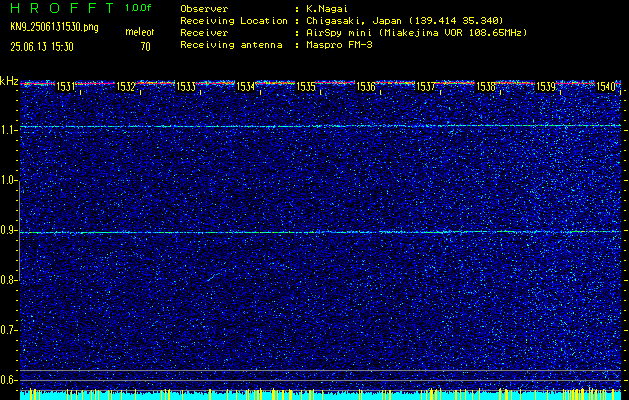
Task: Click the 'Receiving antenna' label
Action: pos(231,45)
